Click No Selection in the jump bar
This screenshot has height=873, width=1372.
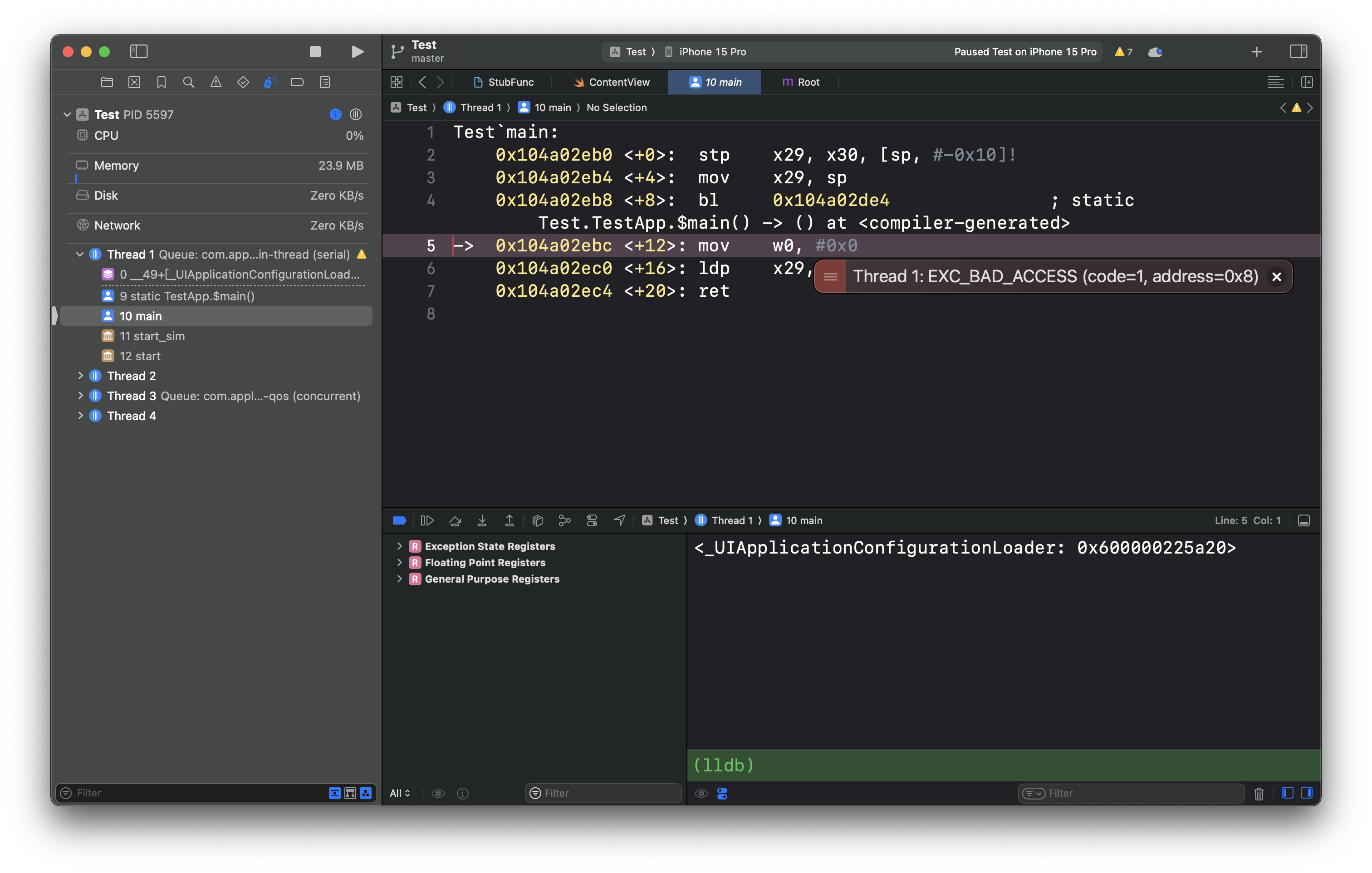(617, 108)
